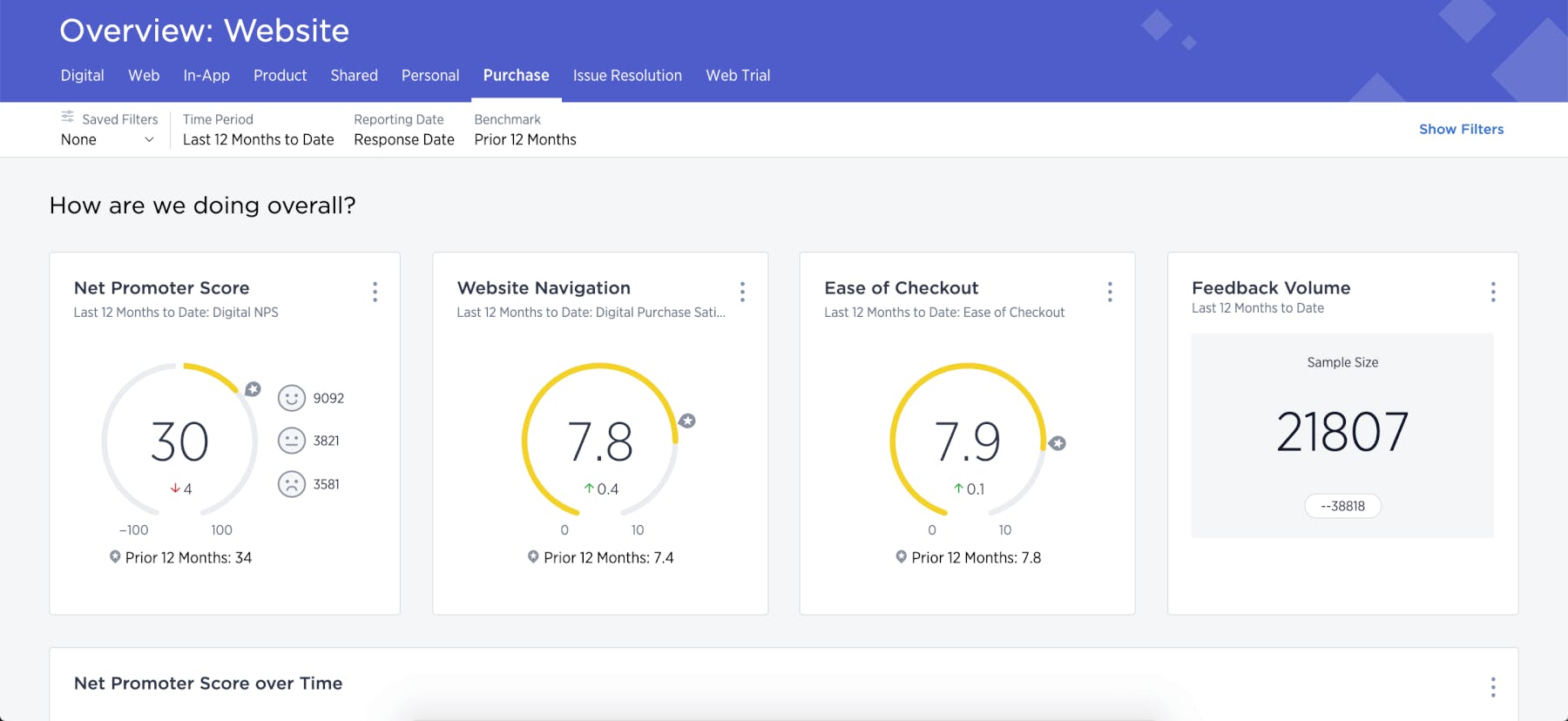The height and width of the screenshot is (721, 1568).
Task: Open Ease of Checkout card options menu
Action: tap(1110, 292)
